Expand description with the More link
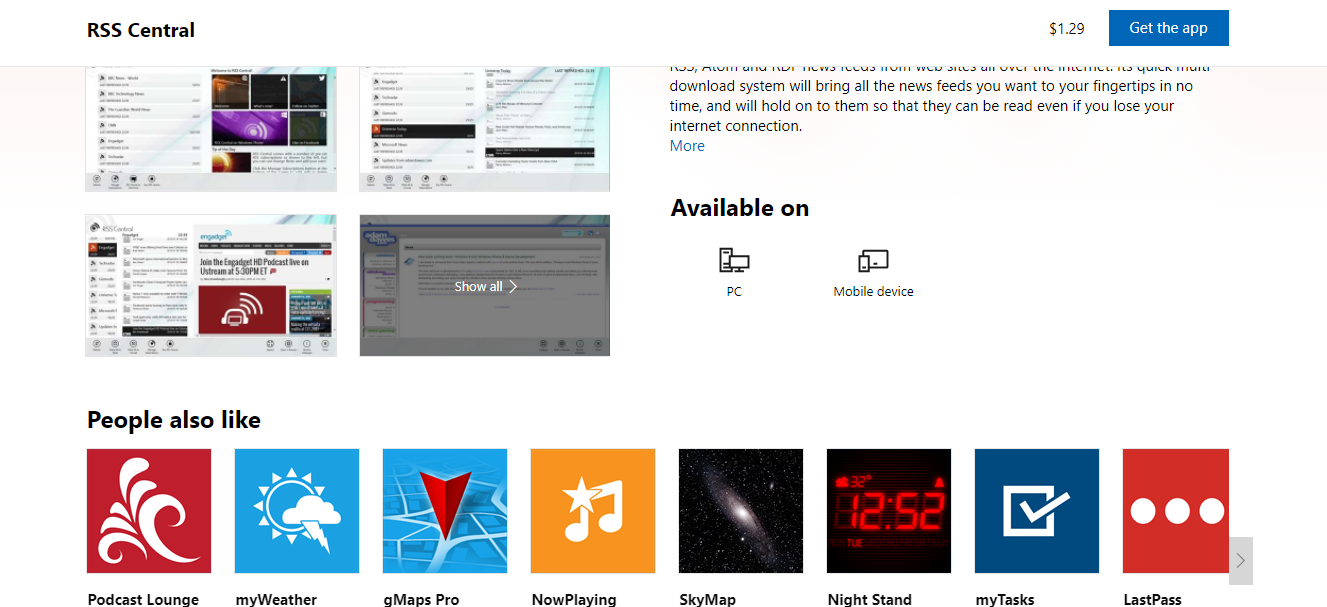 pyautogui.click(x=687, y=146)
